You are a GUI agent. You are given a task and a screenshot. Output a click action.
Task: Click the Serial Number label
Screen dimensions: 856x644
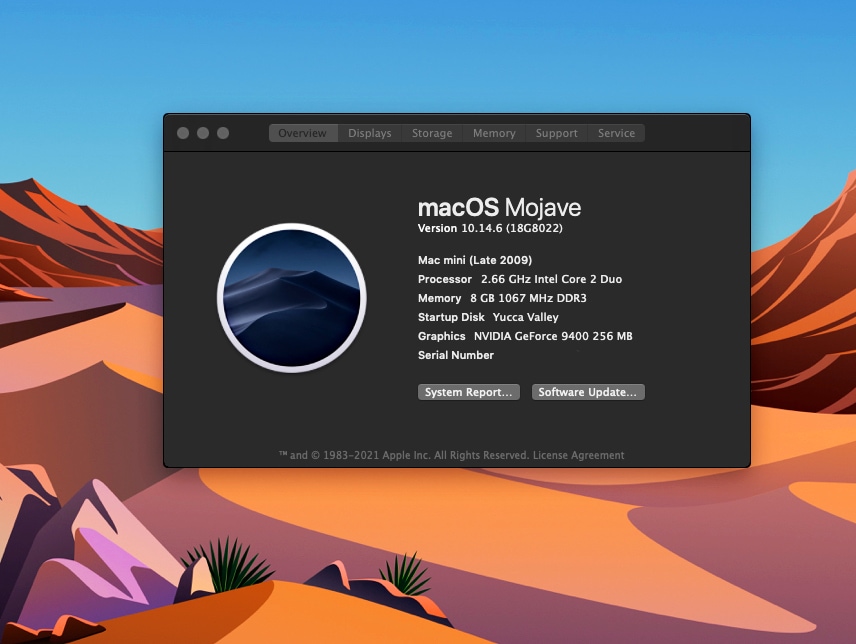pos(456,355)
